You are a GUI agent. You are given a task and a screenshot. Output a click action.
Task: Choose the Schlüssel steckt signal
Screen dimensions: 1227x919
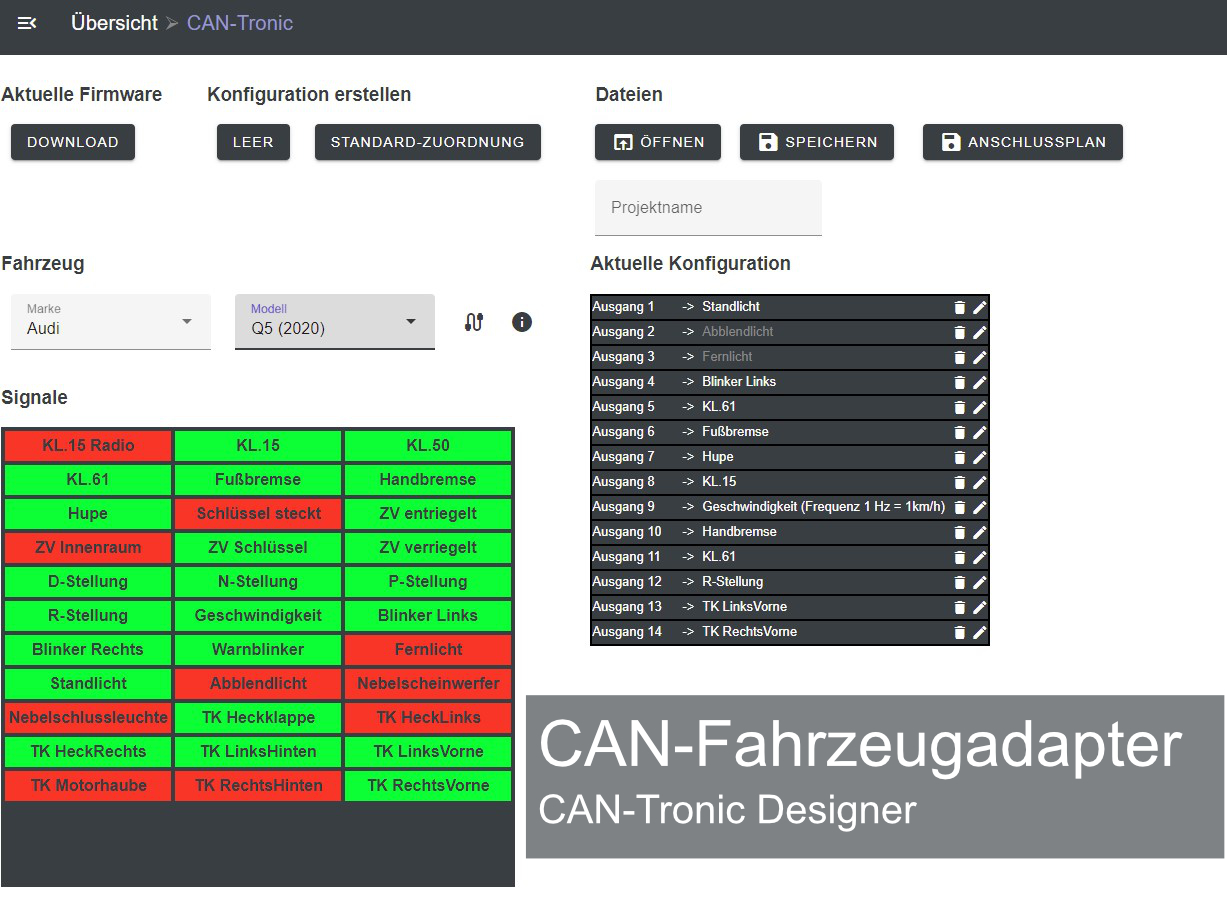[x=258, y=514]
